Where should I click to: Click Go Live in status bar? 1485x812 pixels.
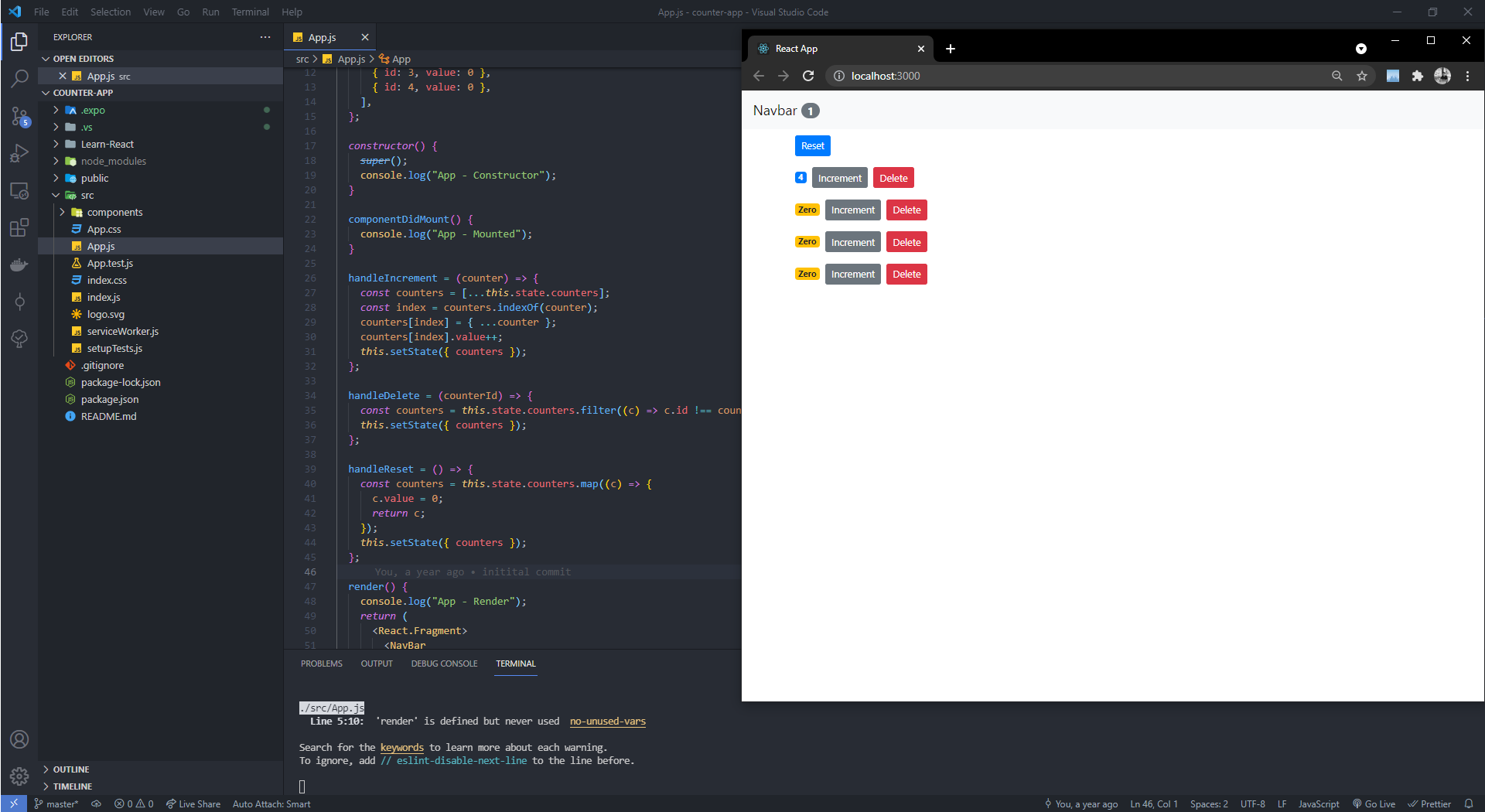[x=1374, y=804]
